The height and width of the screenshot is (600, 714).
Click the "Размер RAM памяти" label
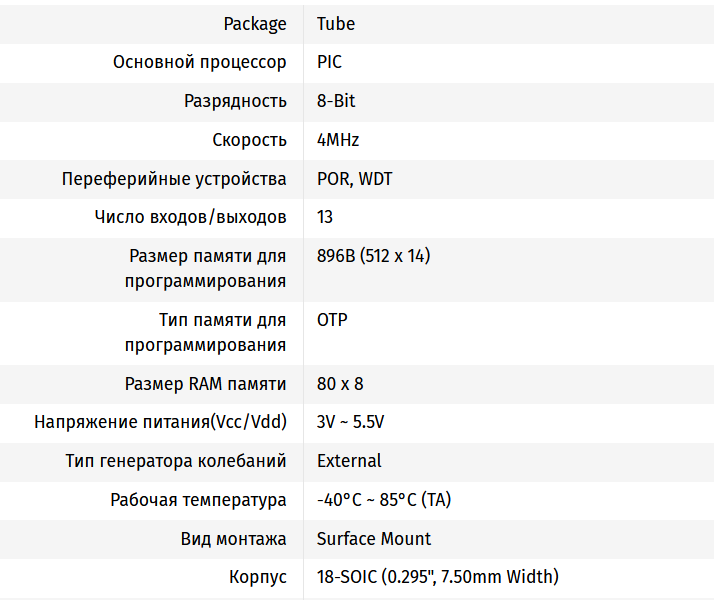(x=206, y=384)
